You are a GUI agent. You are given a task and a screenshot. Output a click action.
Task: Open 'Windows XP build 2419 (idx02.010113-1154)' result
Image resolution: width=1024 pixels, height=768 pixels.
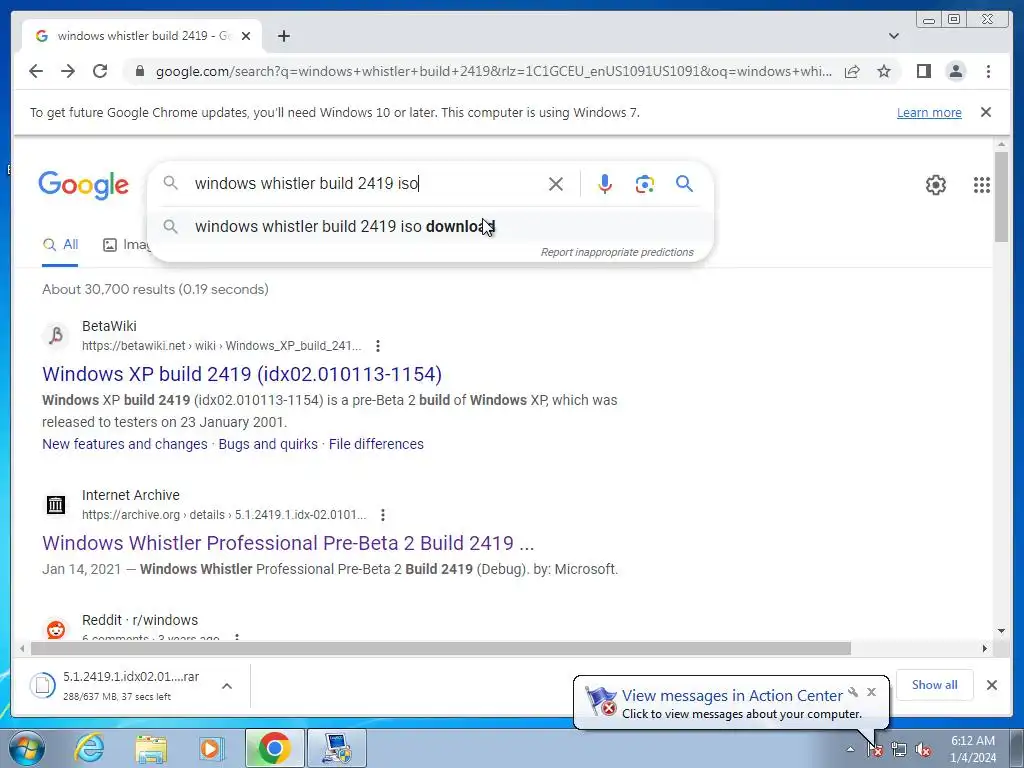pos(242,374)
